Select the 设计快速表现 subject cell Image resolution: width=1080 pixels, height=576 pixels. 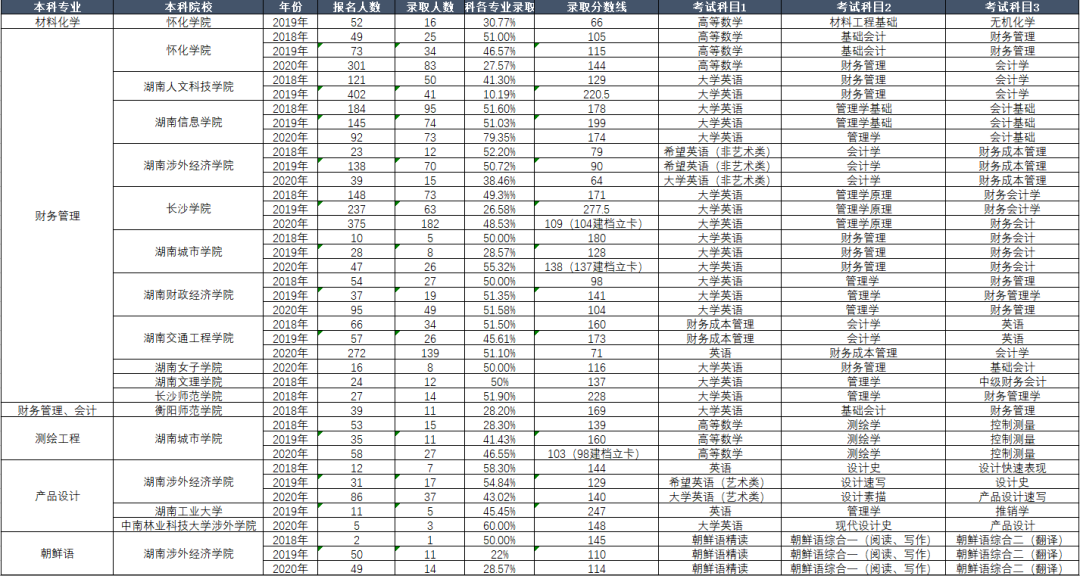point(1012,467)
